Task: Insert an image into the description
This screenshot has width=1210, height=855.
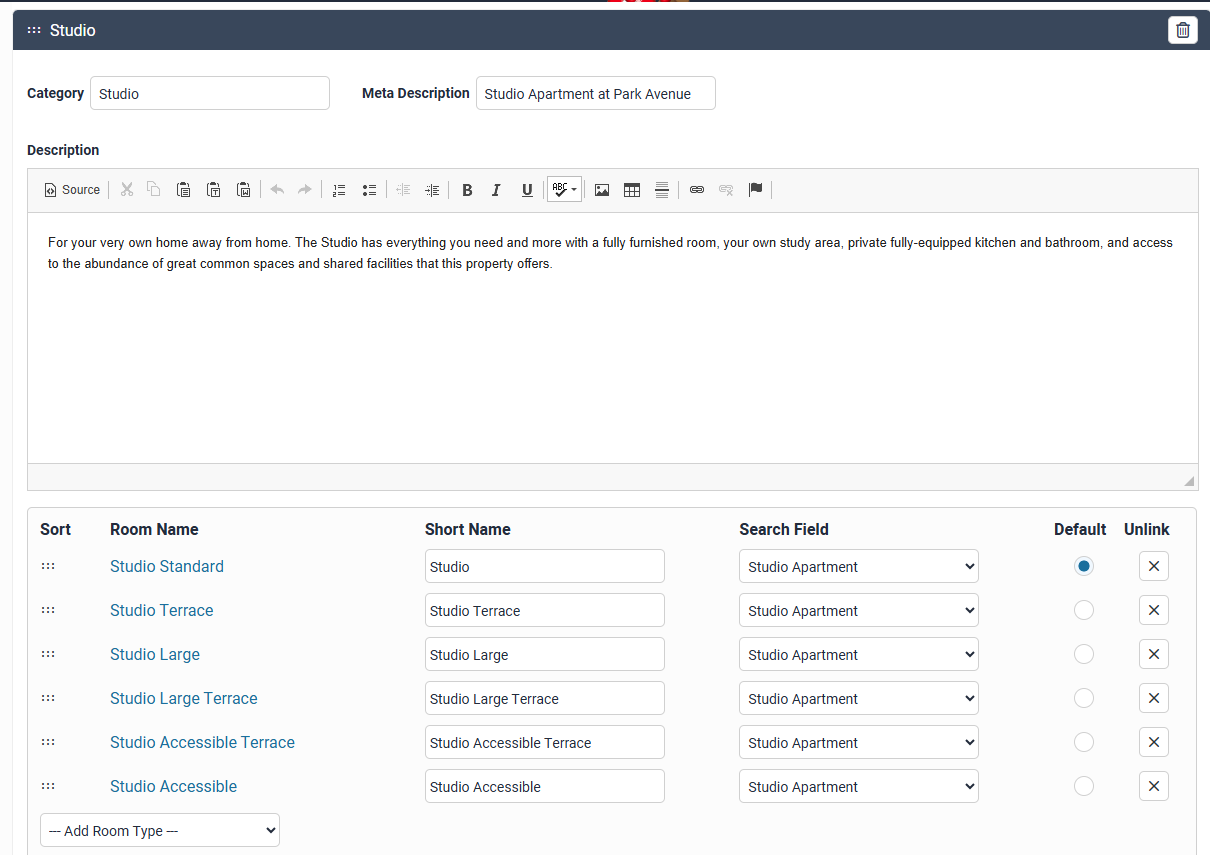Action: pyautogui.click(x=602, y=190)
